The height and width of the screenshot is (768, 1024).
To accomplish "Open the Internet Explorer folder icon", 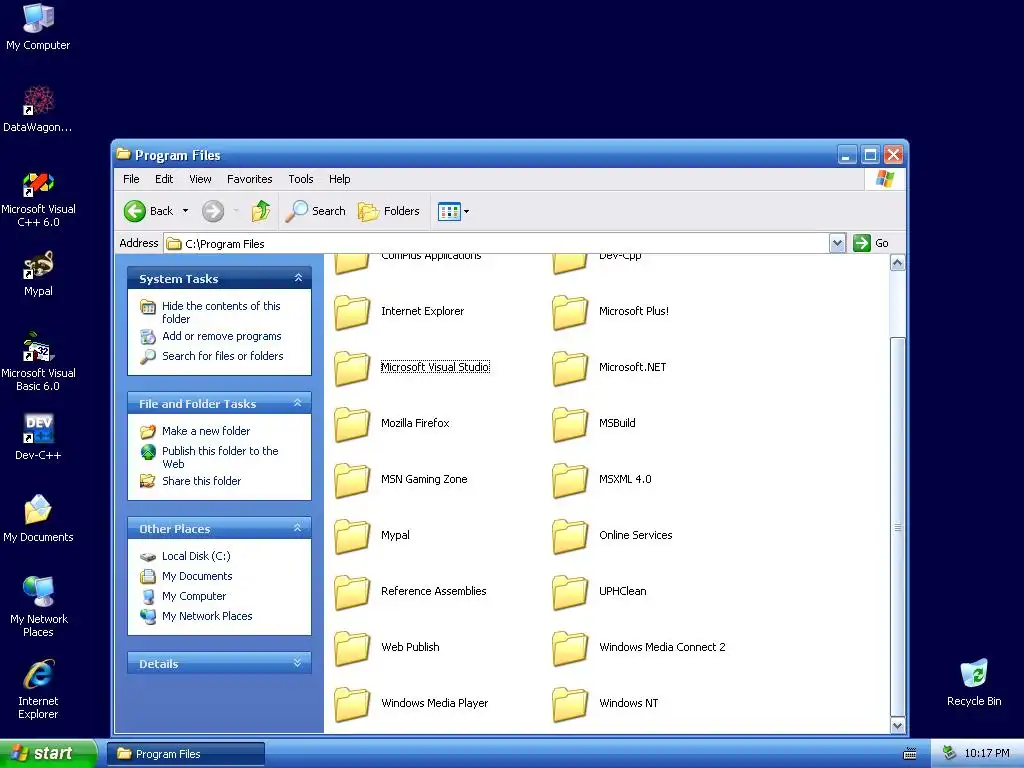I will coord(353,312).
